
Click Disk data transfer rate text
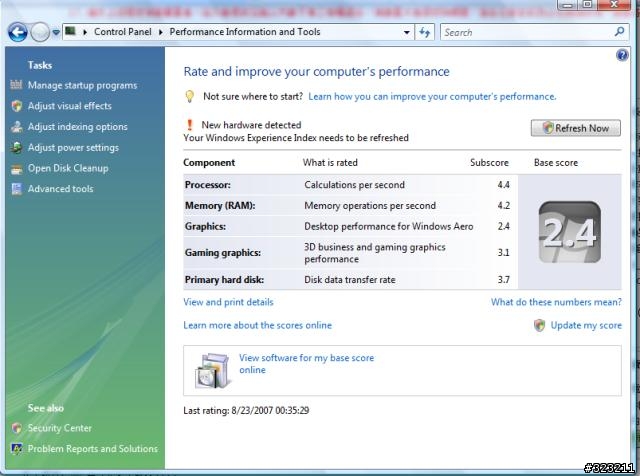click(350, 280)
